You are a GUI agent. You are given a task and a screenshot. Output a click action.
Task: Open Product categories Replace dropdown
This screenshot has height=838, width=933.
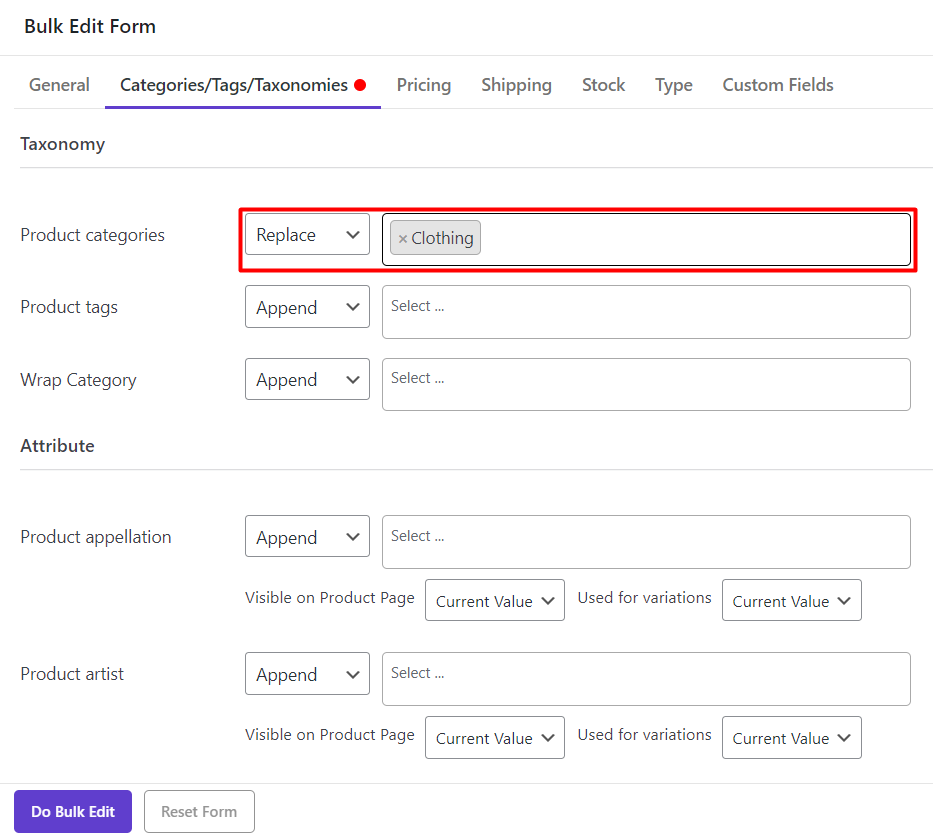[307, 235]
